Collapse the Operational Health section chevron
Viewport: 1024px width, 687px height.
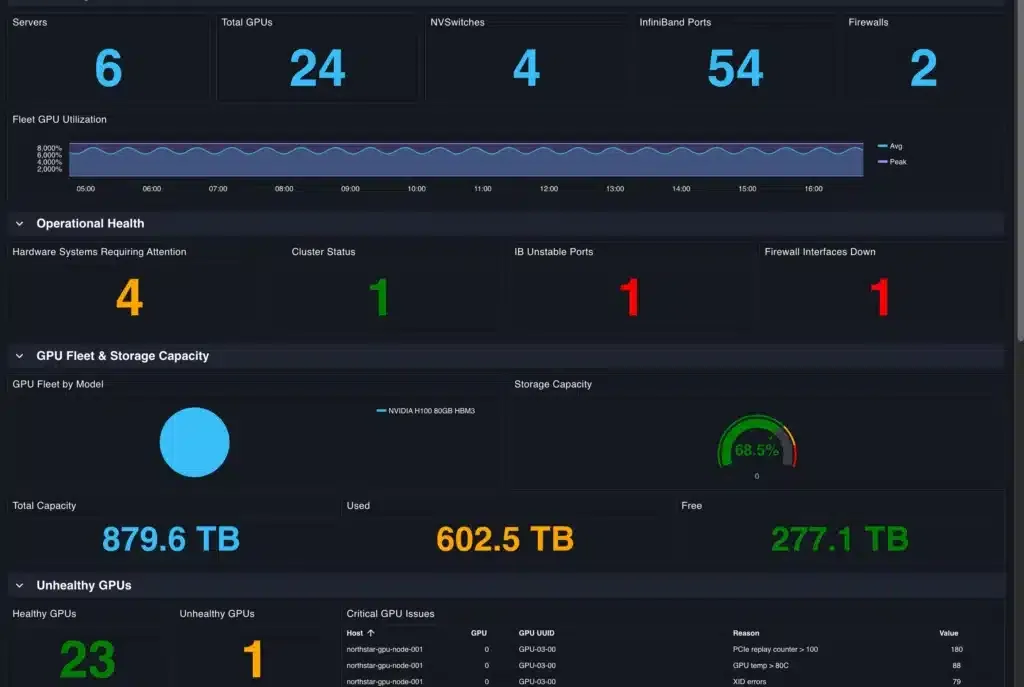pos(20,223)
